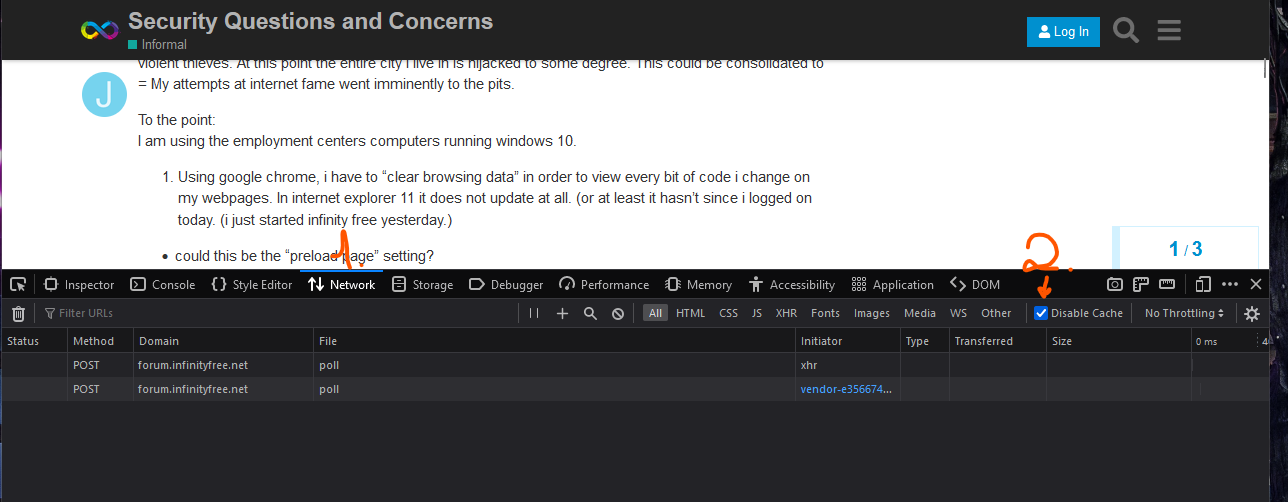Uncheck the Disable Cache checkbox
The image size is (1288, 502).
1041,314
